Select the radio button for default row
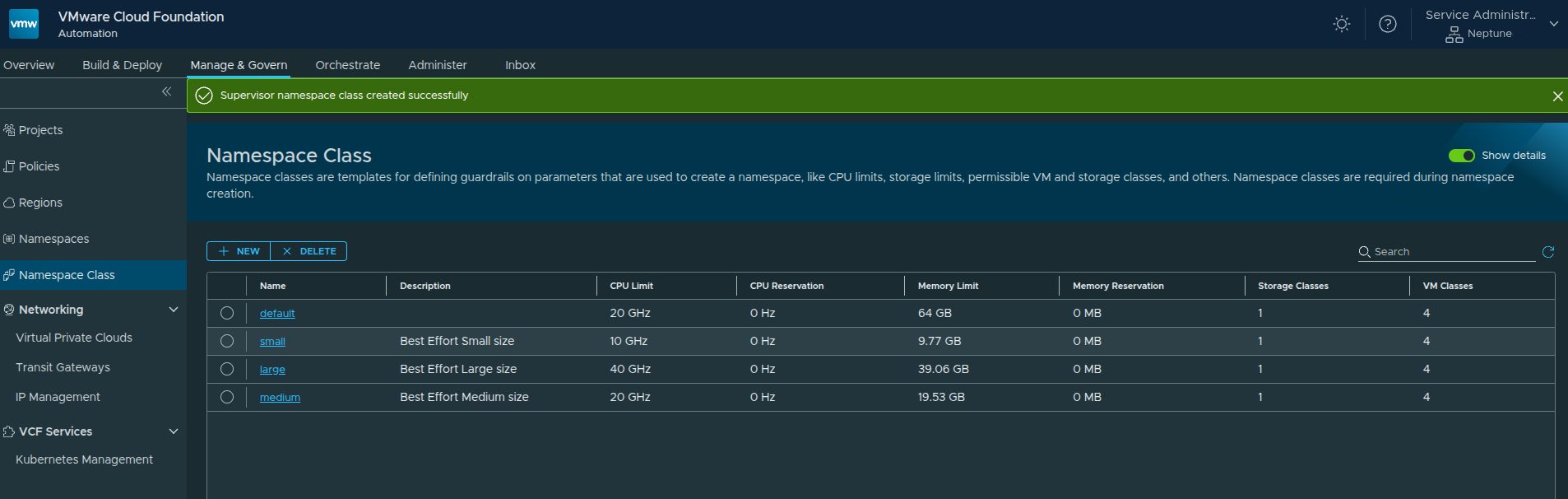Image resolution: width=1568 pixels, height=499 pixels. tap(227, 313)
